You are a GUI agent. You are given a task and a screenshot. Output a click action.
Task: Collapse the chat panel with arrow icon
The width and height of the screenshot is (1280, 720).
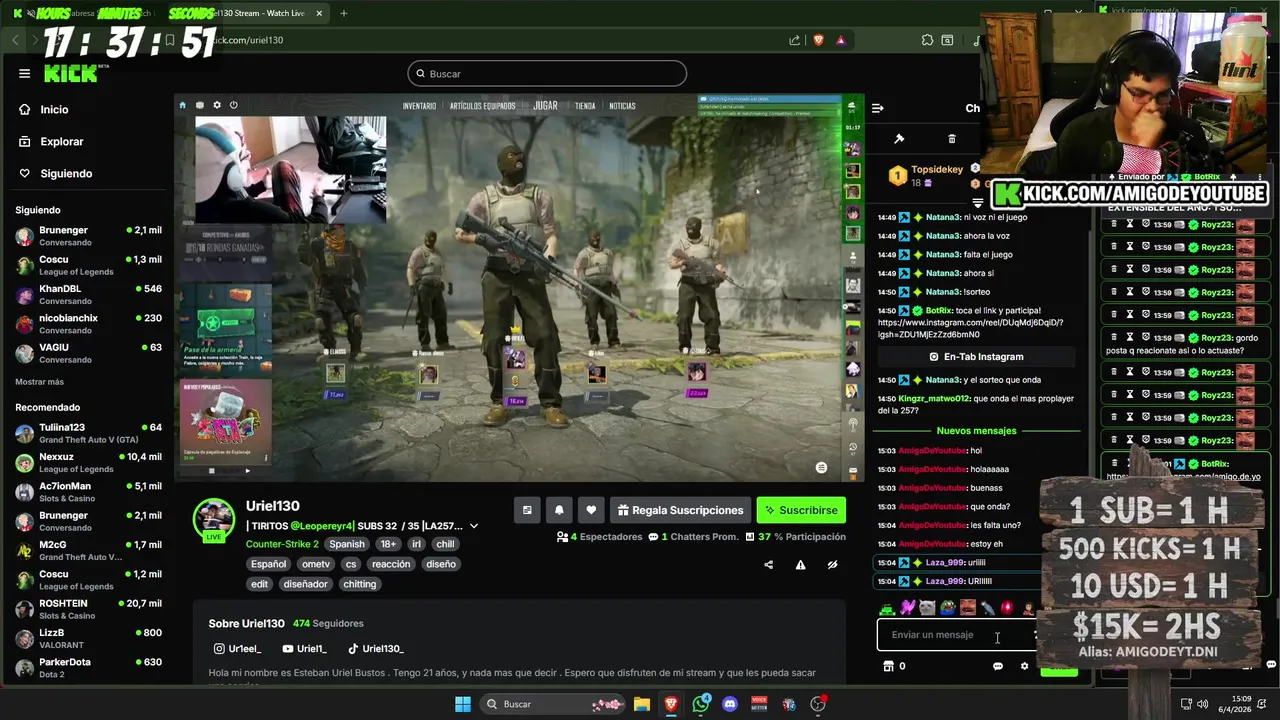pyautogui.click(x=877, y=108)
